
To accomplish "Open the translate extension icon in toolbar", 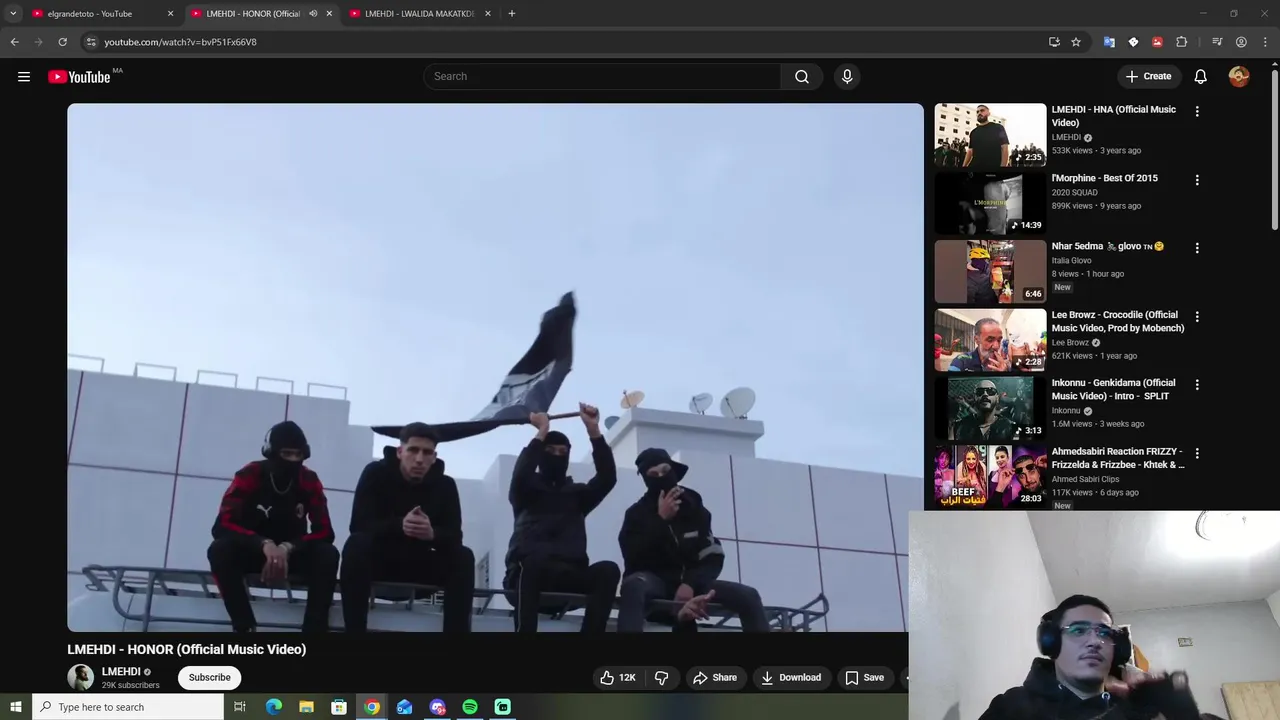I will click(1109, 42).
